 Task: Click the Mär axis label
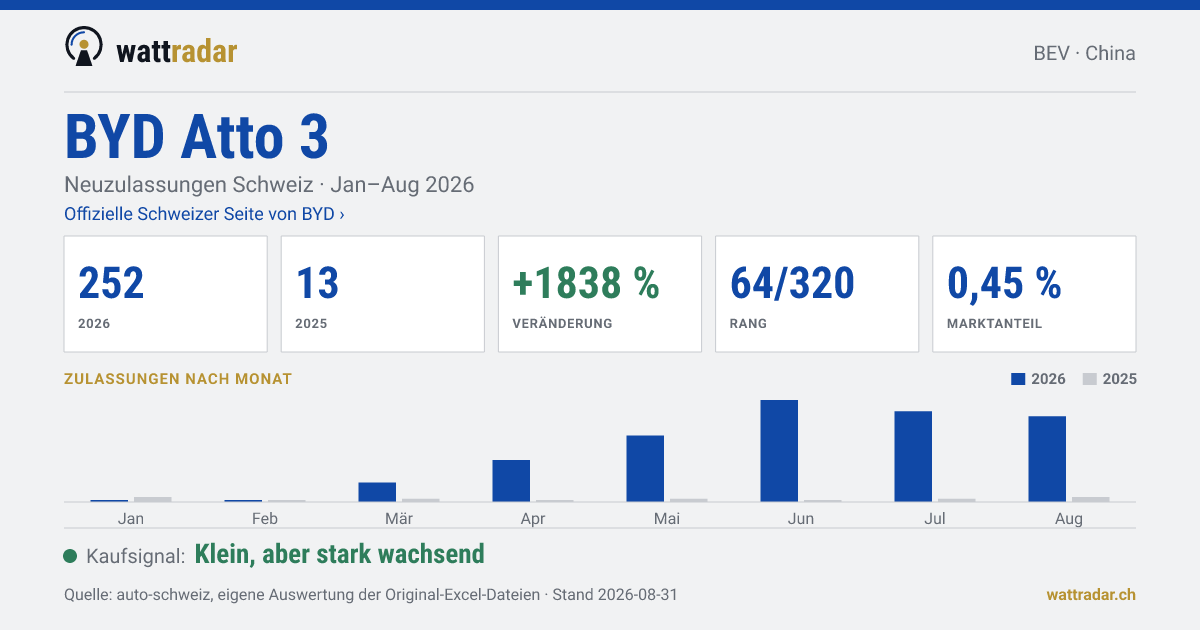(x=399, y=518)
